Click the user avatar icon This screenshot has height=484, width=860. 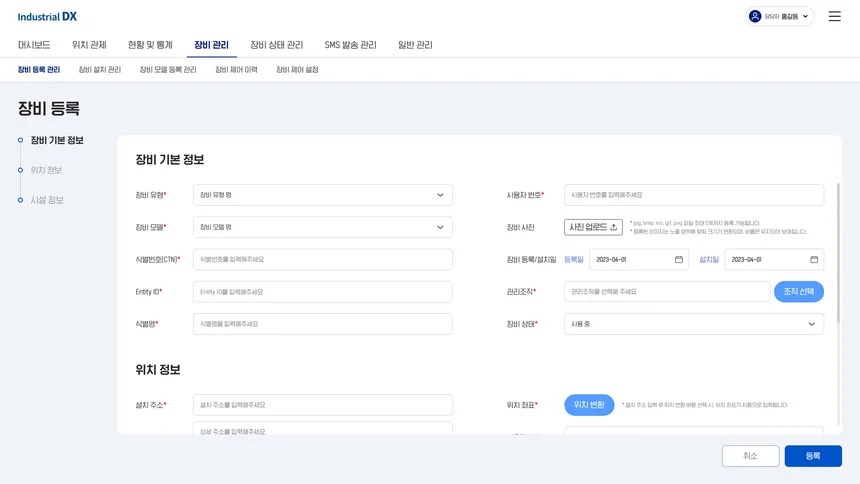pyautogui.click(x=755, y=16)
